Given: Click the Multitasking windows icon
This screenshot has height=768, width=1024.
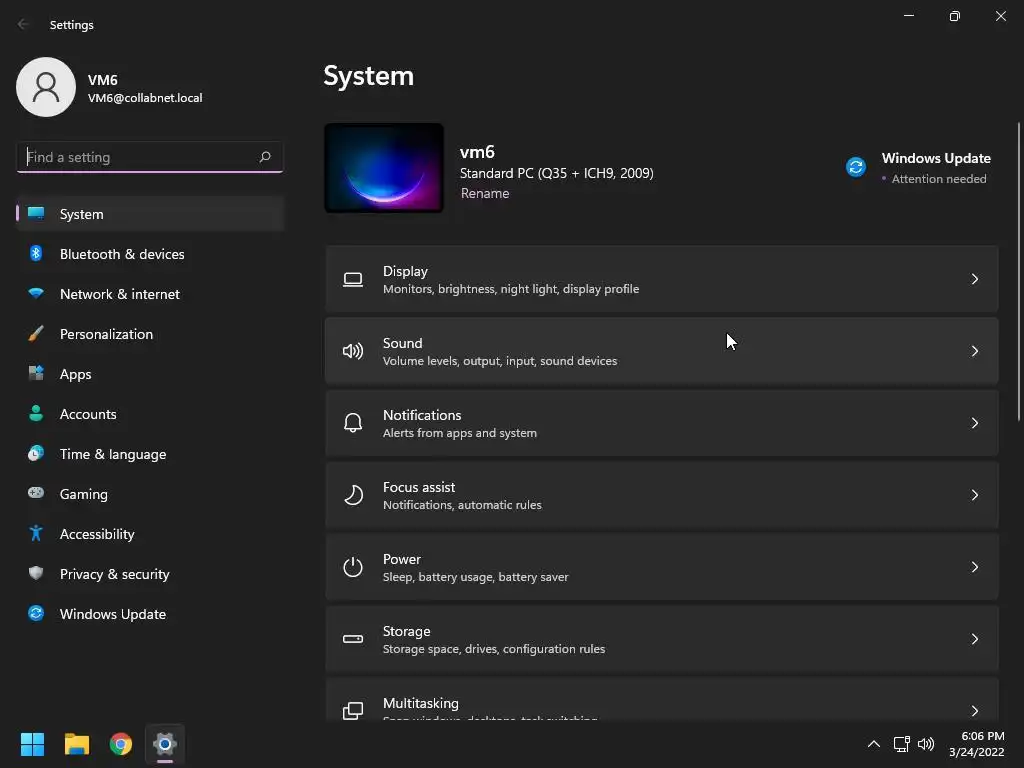Looking at the screenshot, I should [x=353, y=711].
